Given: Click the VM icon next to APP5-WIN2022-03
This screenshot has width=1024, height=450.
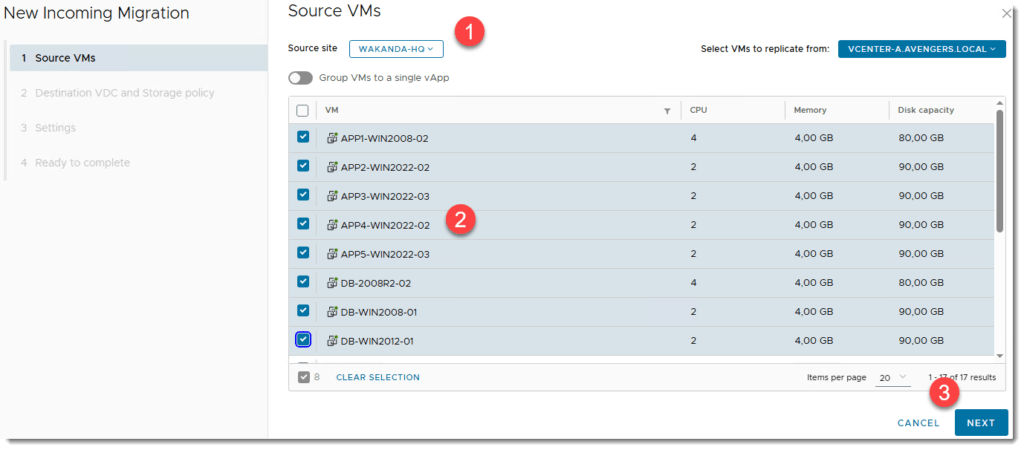Looking at the screenshot, I should [x=332, y=254].
